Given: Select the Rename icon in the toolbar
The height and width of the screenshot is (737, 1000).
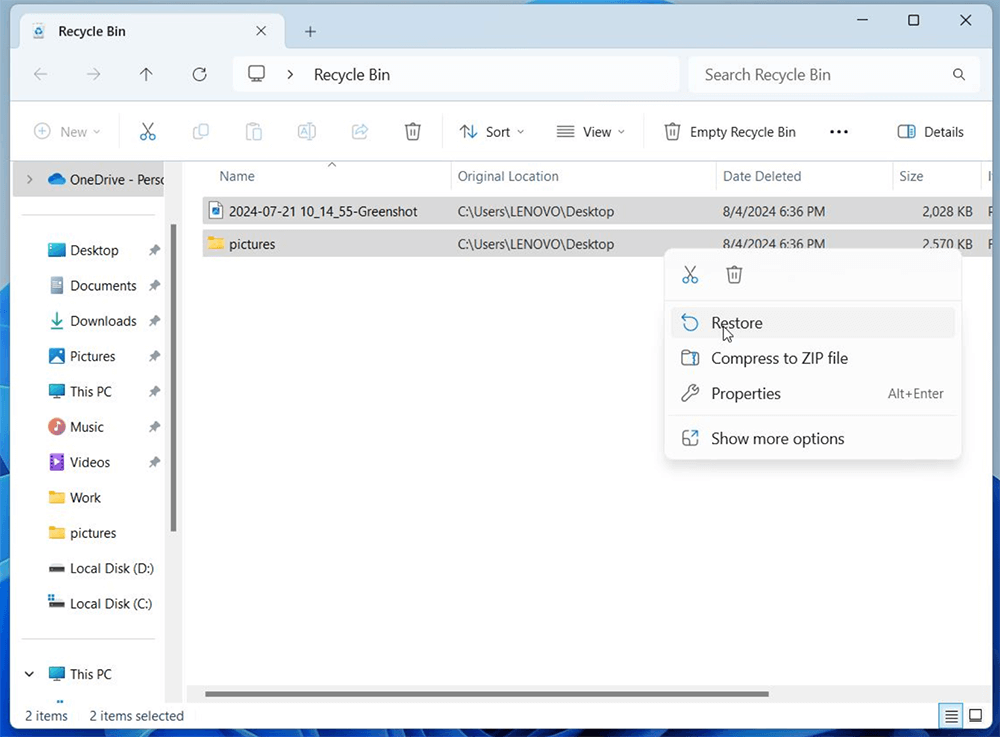Looking at the screenshot, I should coord(306,131).
